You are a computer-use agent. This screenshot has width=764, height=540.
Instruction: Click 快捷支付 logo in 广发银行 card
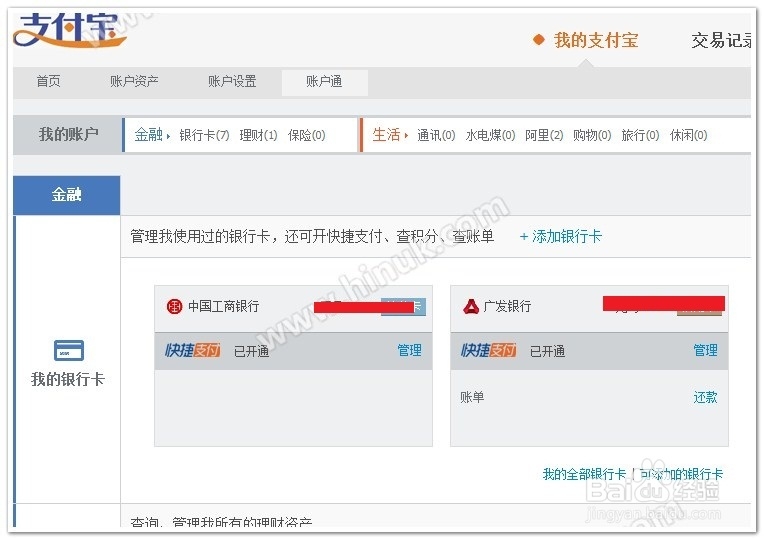[x=489, y=350]
